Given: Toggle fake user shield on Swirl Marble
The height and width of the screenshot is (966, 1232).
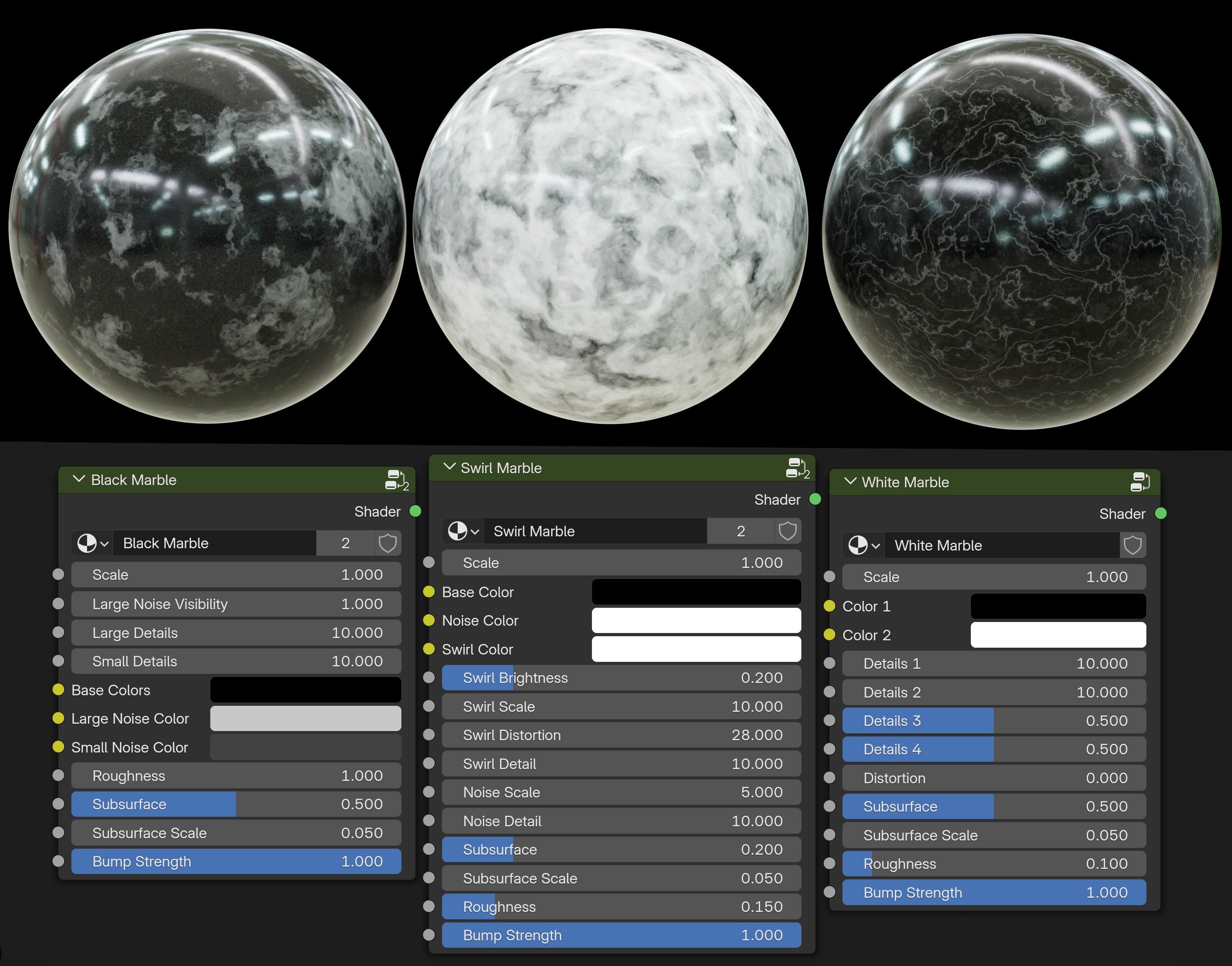Looking at the screenshot, I should (788, 531).
